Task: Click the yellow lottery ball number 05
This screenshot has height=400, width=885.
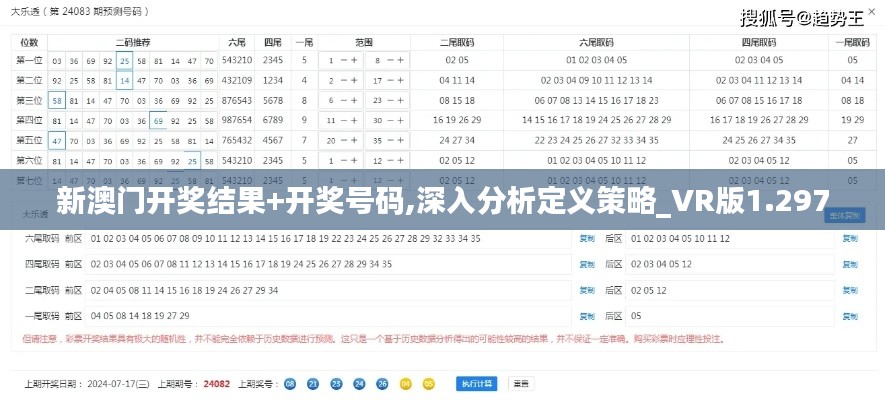Action: point(429,383)
